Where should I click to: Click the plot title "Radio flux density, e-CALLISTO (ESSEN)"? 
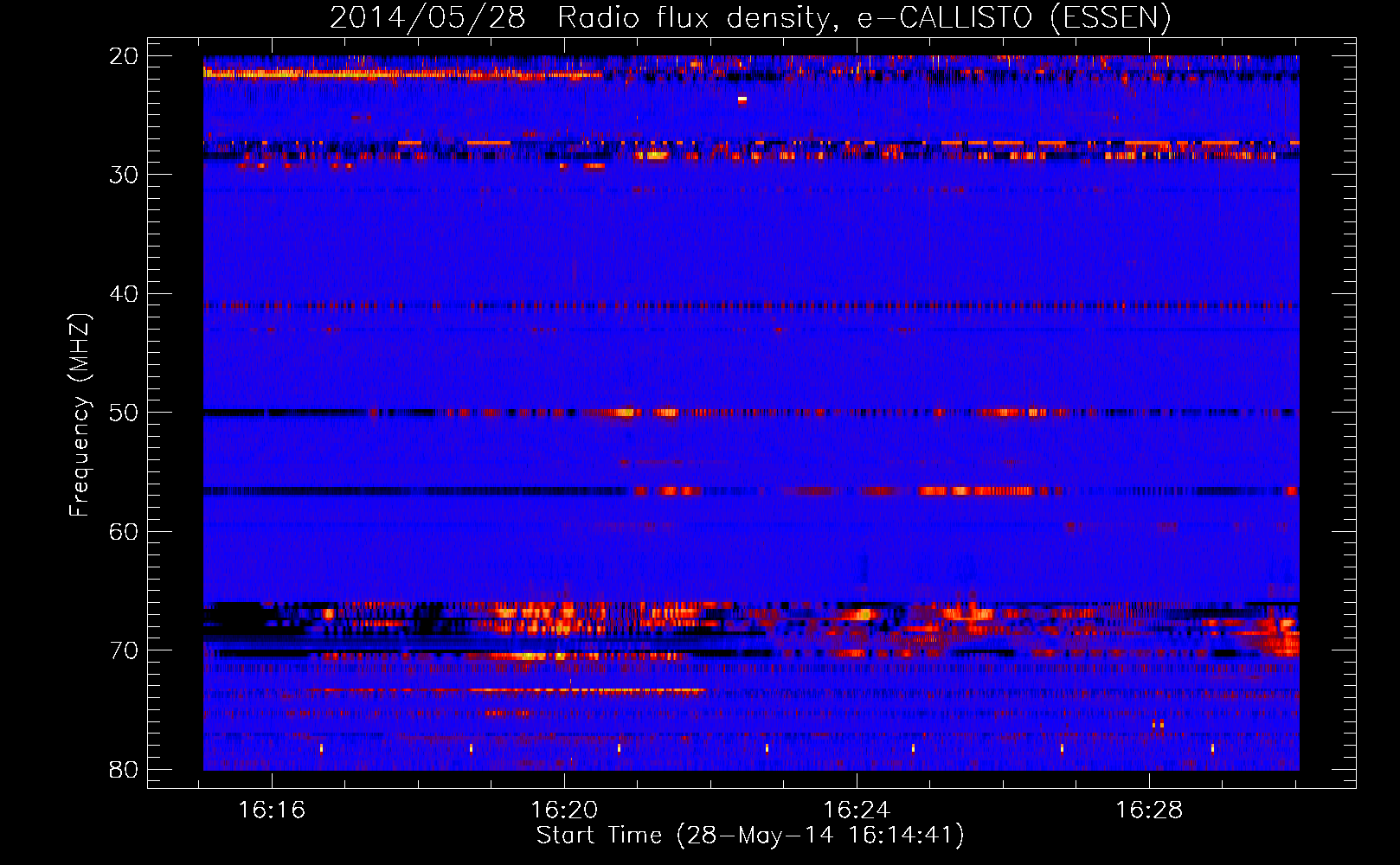pos(864,18)
